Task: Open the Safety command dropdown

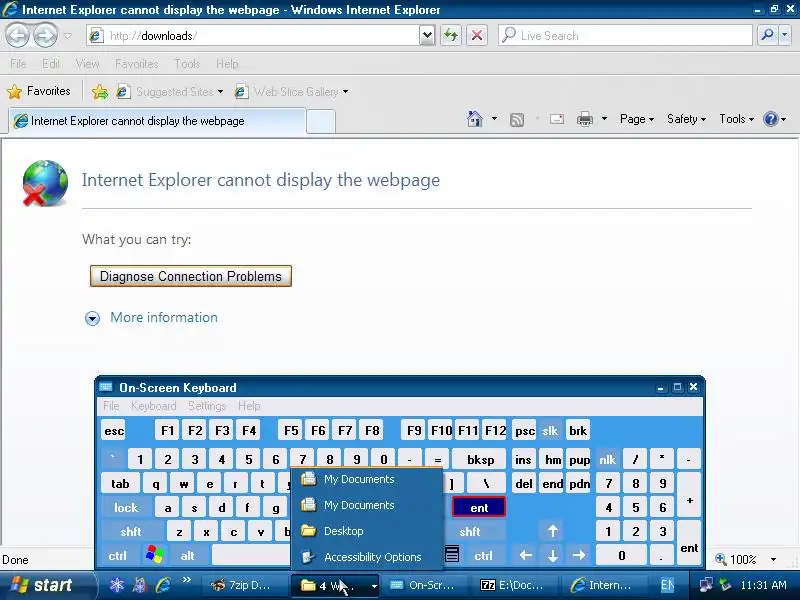Action: [686, 119]
